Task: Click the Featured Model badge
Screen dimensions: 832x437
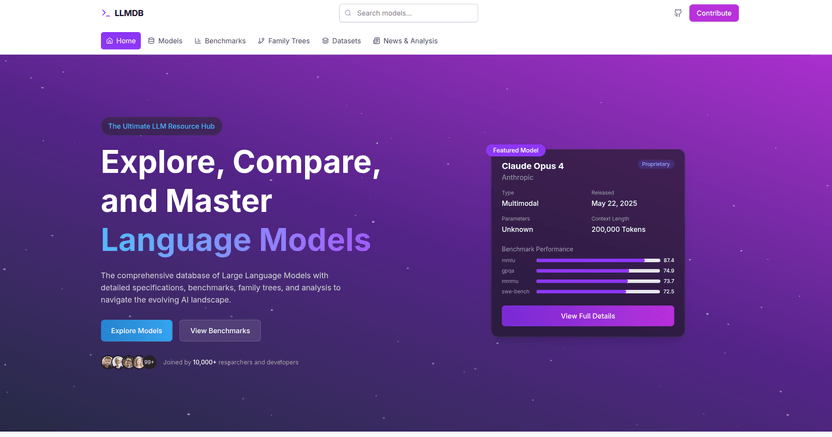Action: click(x=515, y=150)
